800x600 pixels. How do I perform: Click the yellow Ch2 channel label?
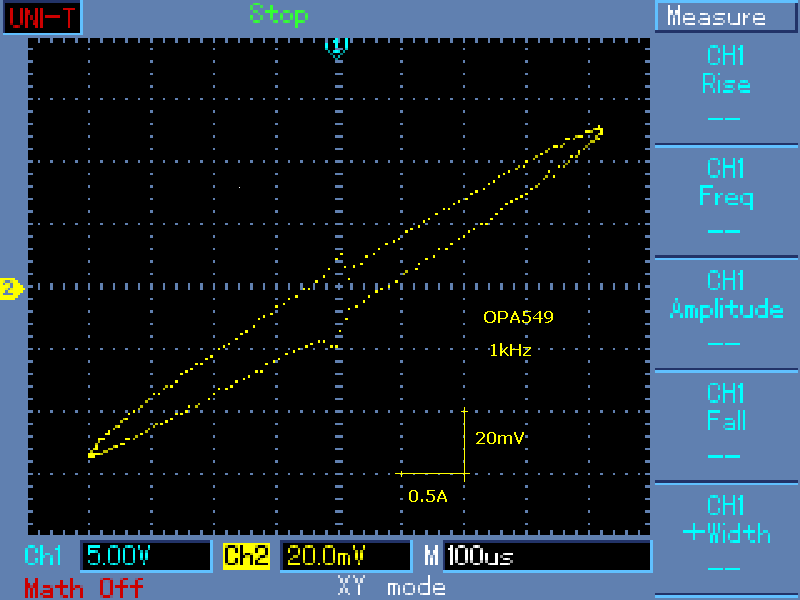pyautogui.click(x=246, y=555)
